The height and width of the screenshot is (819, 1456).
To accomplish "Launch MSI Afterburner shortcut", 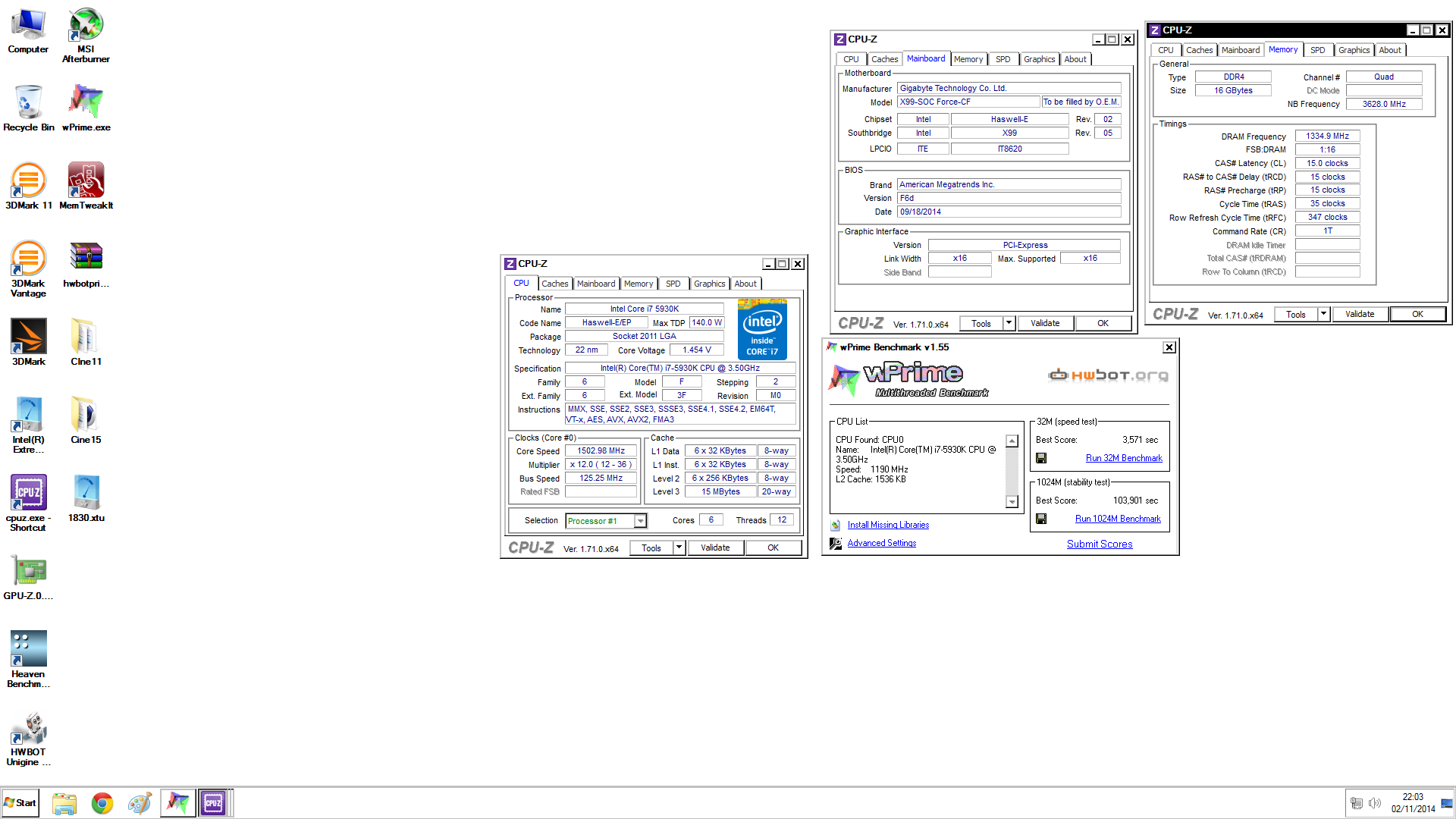I will 86,35.
